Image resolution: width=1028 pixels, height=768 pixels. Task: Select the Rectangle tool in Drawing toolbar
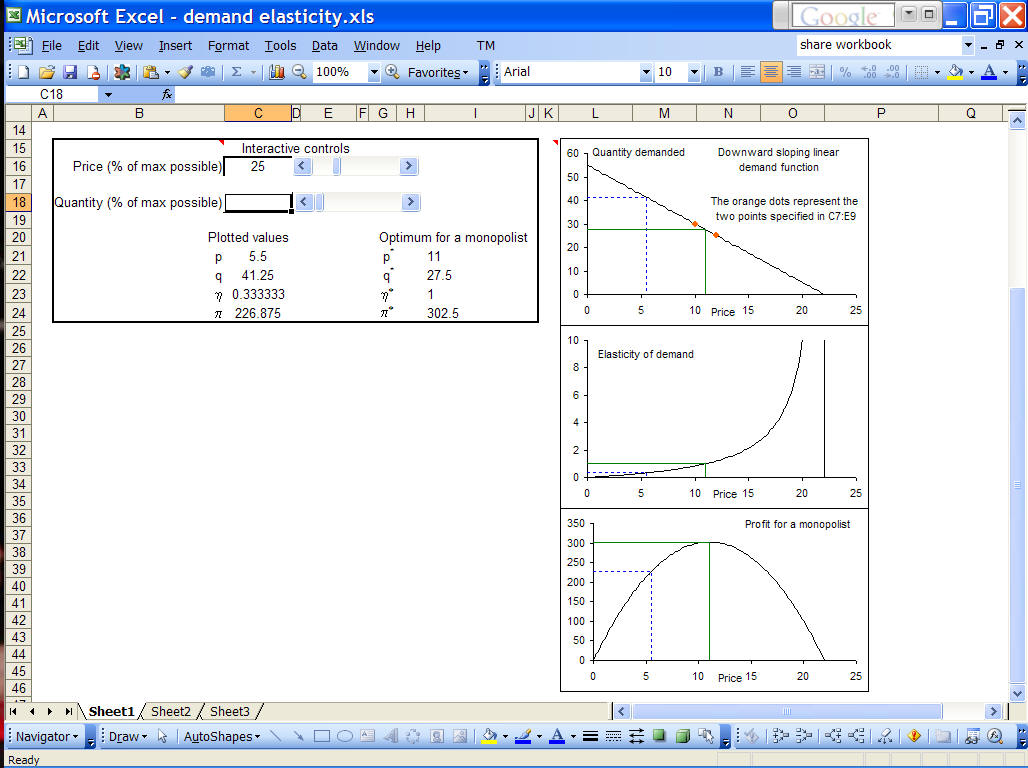coord(322,737)
